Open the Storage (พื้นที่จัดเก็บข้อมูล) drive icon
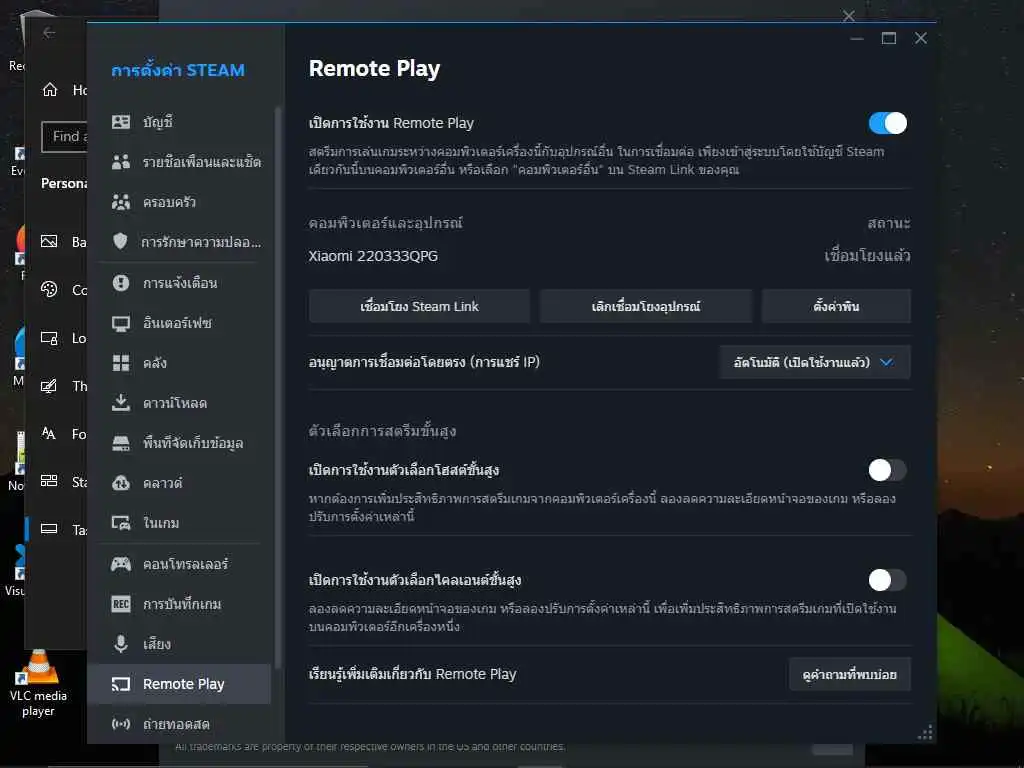1024x768 pixels. [121, 443]
